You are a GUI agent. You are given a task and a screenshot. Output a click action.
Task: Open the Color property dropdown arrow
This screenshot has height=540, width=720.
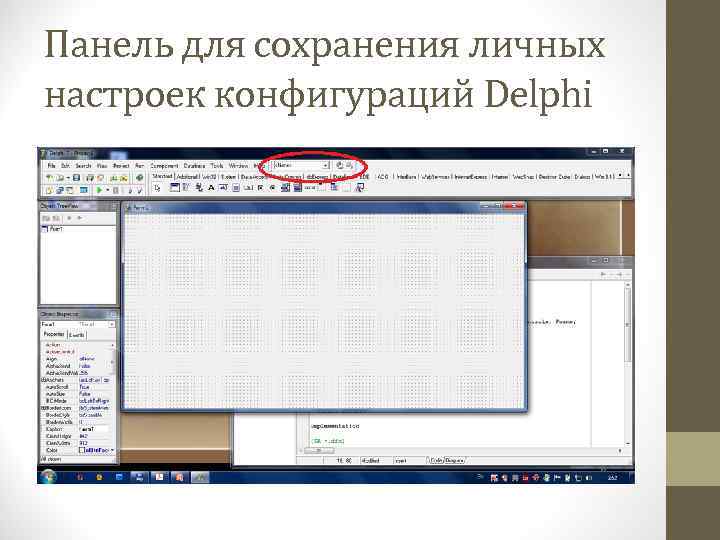click(112, 450)
